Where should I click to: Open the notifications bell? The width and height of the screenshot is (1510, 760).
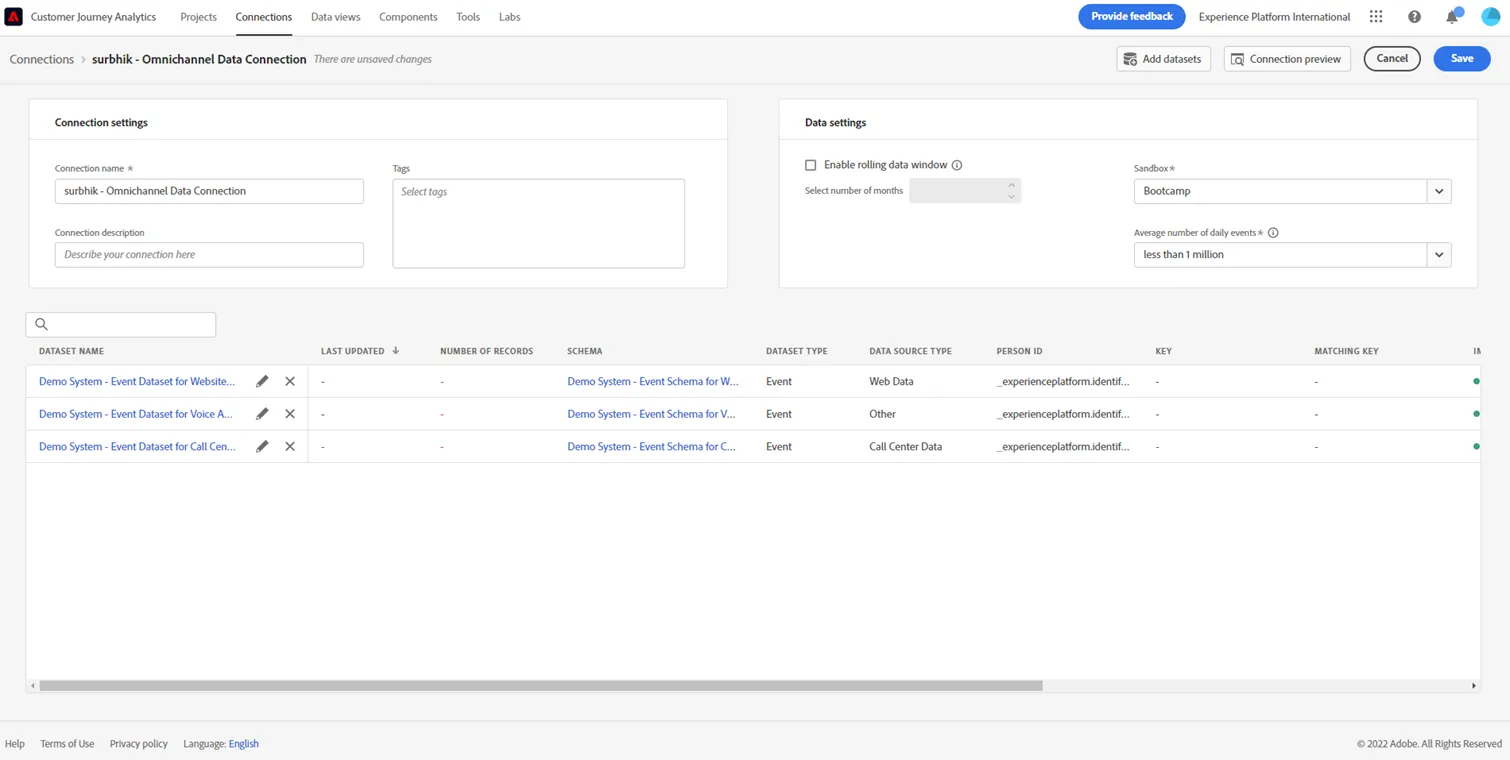coord(1452,17)
